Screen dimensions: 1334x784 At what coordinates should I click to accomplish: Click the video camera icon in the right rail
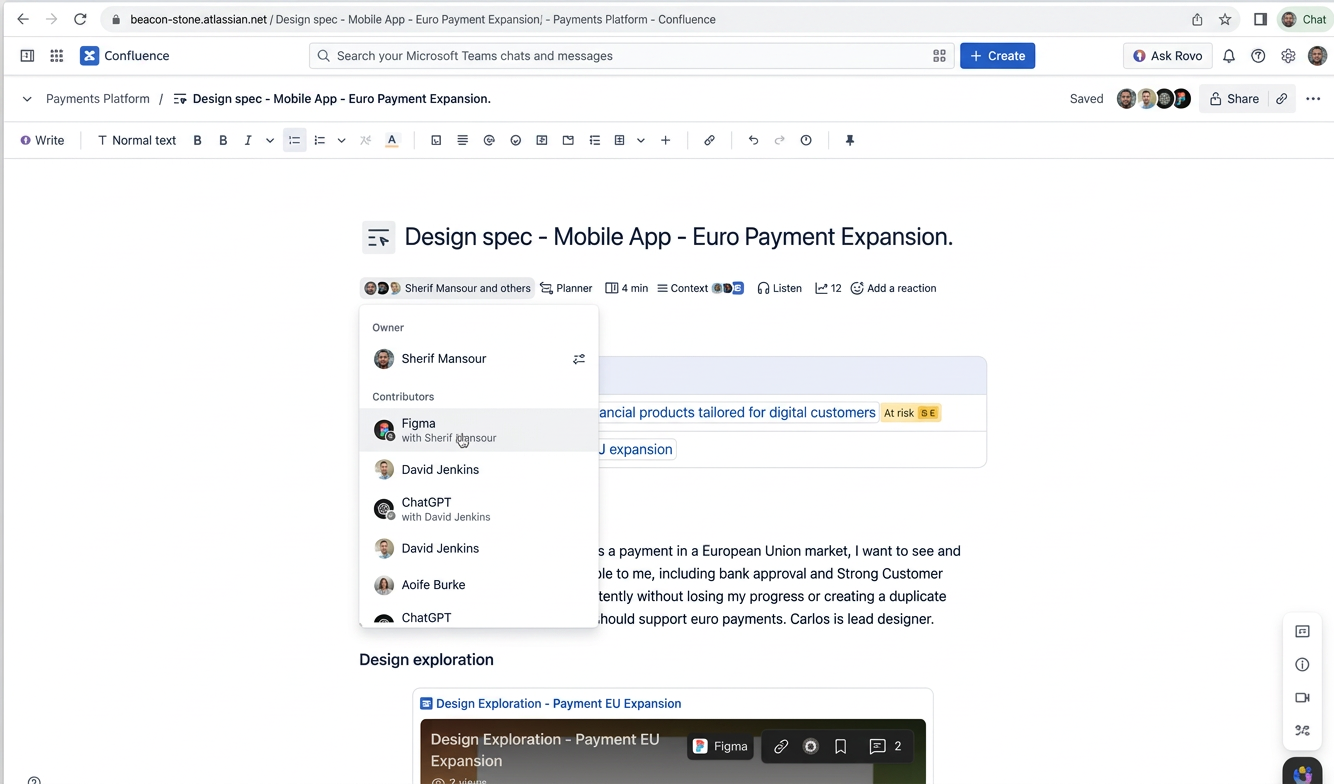click(x=1302, y=698)
